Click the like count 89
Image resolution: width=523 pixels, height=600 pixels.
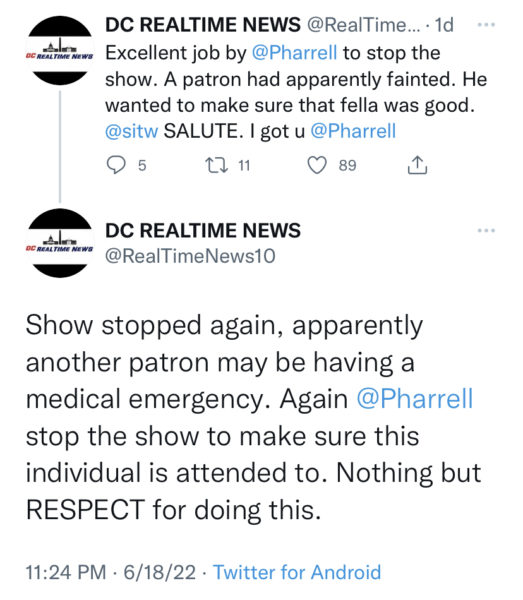pyautogui.click(x=347, y=165)
